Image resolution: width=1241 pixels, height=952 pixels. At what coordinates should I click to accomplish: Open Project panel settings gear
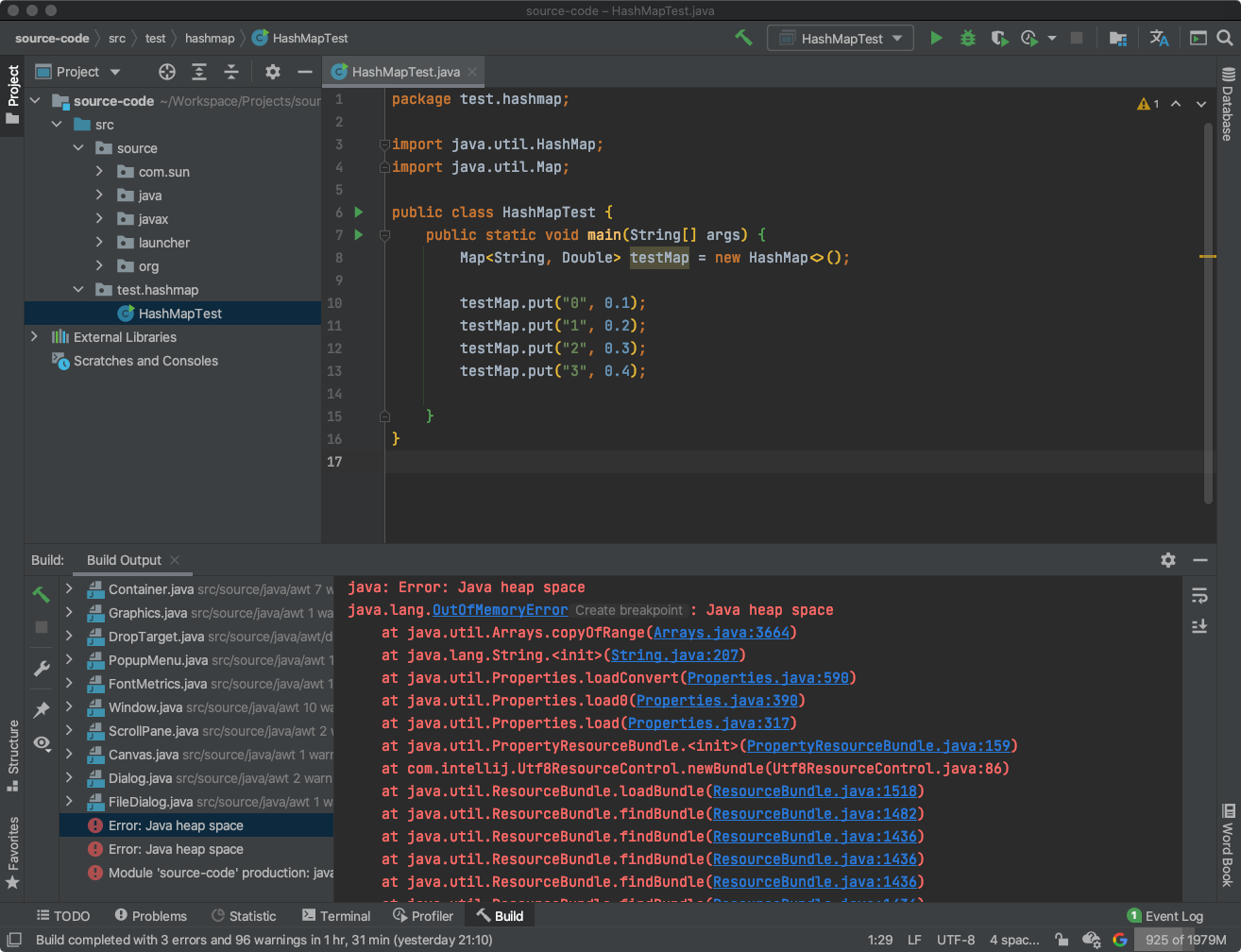point(273,72)
